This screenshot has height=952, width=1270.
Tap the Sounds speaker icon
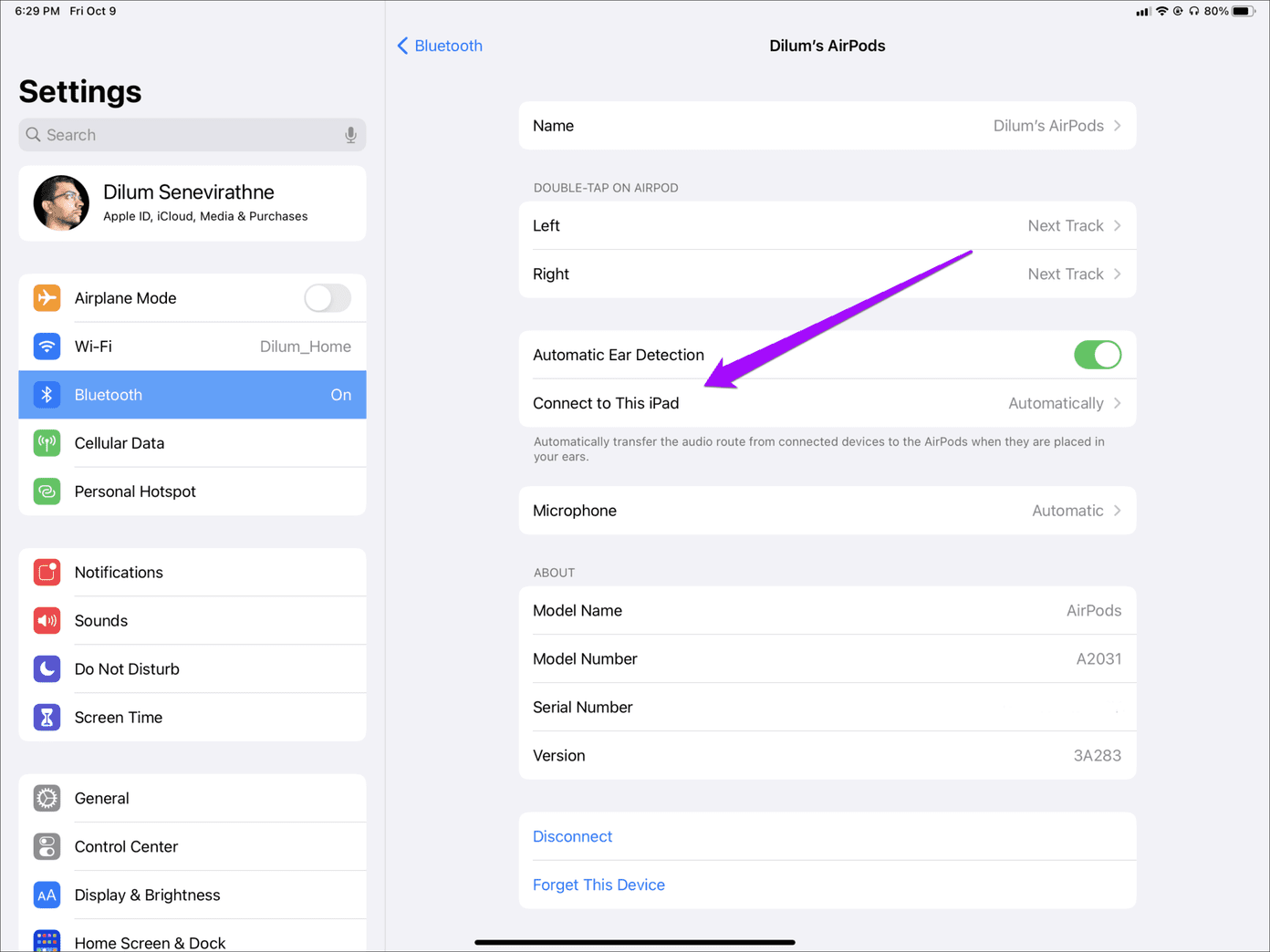point(47,621)
